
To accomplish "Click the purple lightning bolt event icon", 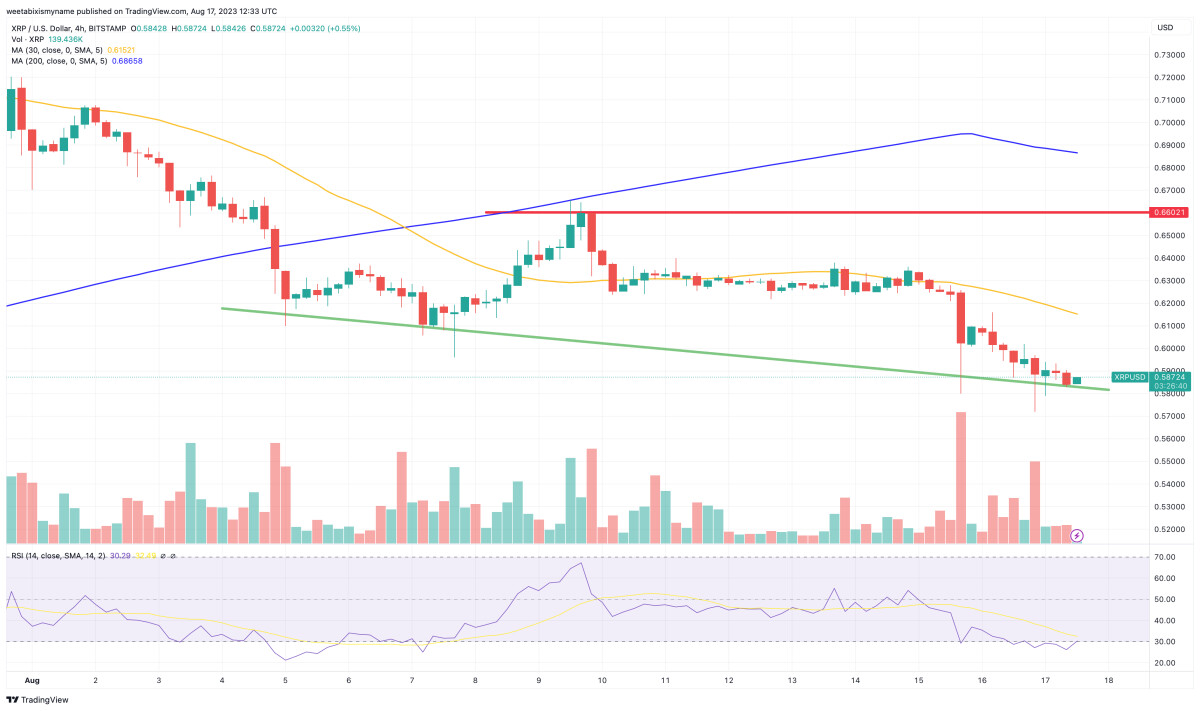I will pos(1077,535).
